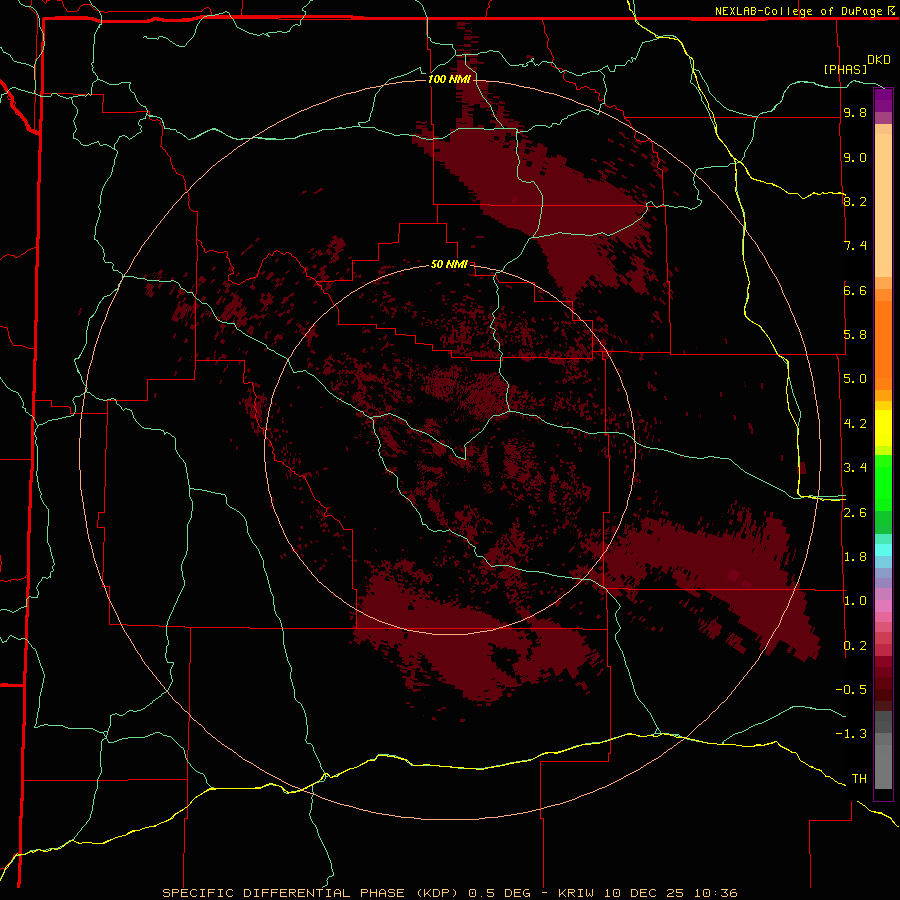This screenshot has width=900, height=900.
Task: Click the TH threshold label
Action: (x=859, y=779)
